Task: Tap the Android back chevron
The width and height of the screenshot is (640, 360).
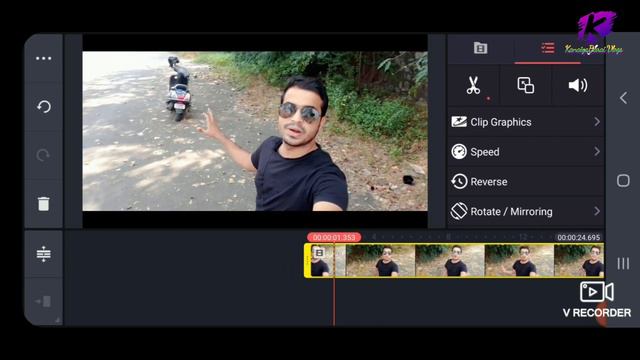Action: coord(623,98)
